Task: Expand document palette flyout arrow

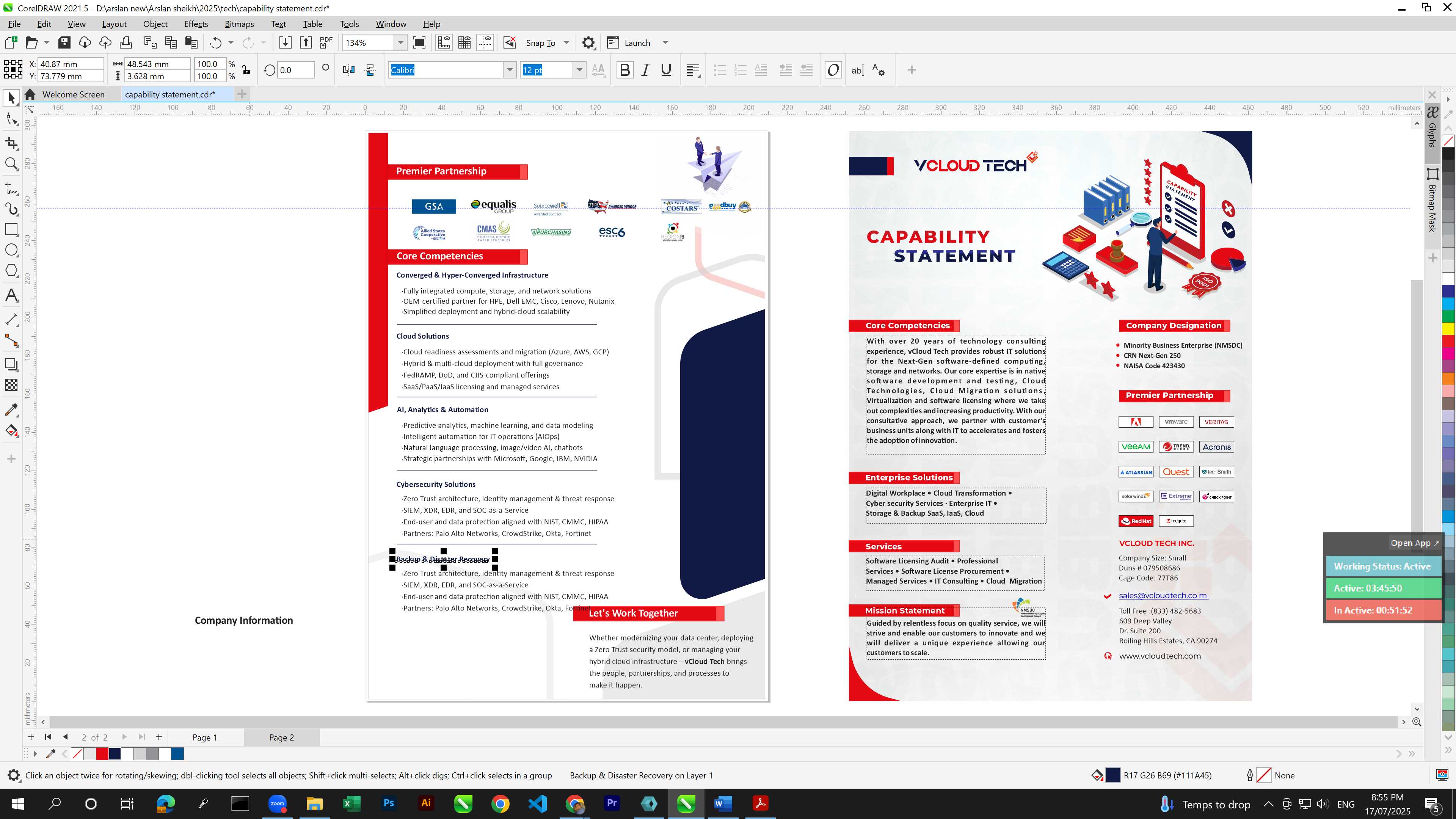Action: (35, 753)
